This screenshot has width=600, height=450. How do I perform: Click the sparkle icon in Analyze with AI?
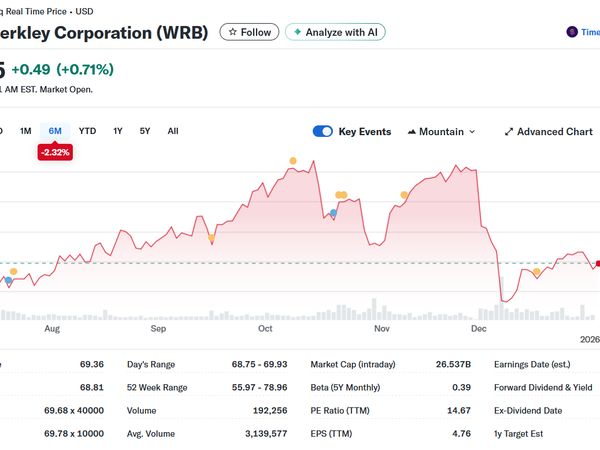point(297,32)
